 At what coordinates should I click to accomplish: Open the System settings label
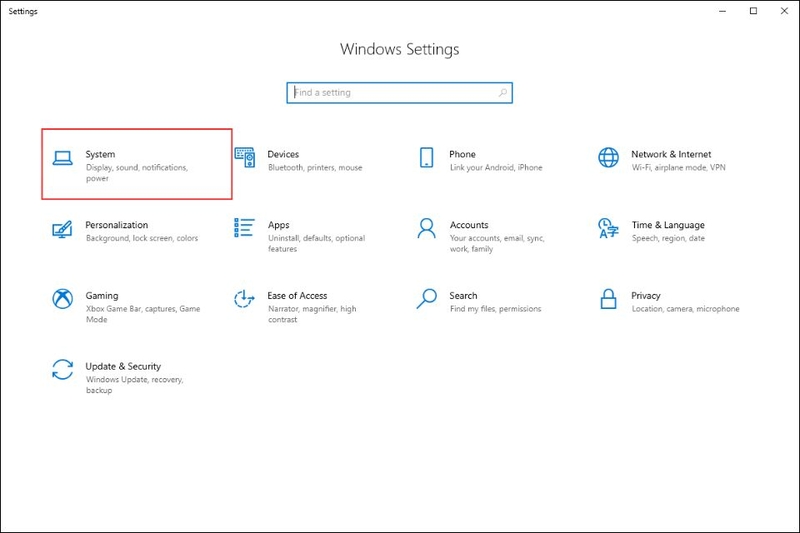pos(100,154)
